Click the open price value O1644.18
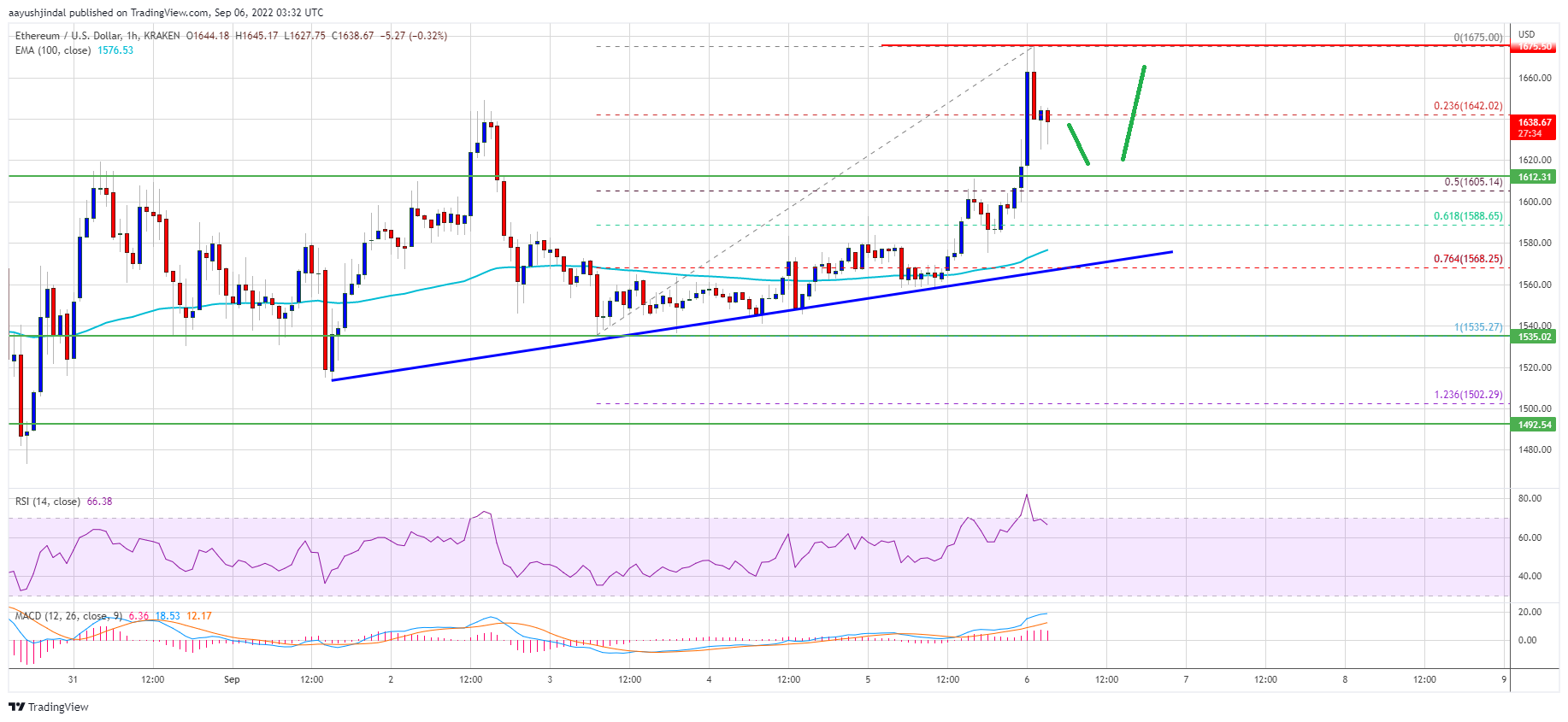 [208, 36]
